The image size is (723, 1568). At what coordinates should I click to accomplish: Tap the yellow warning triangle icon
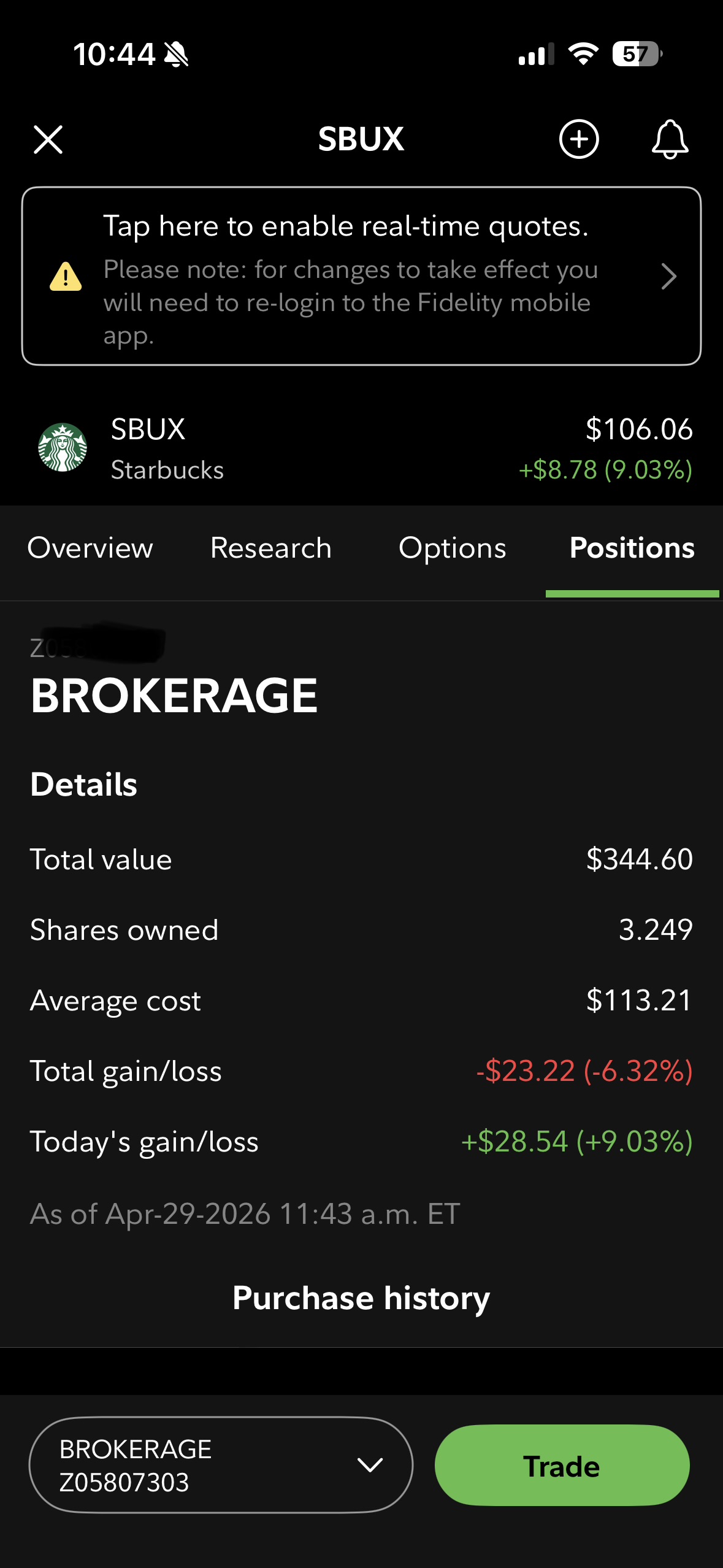[66, 276]
